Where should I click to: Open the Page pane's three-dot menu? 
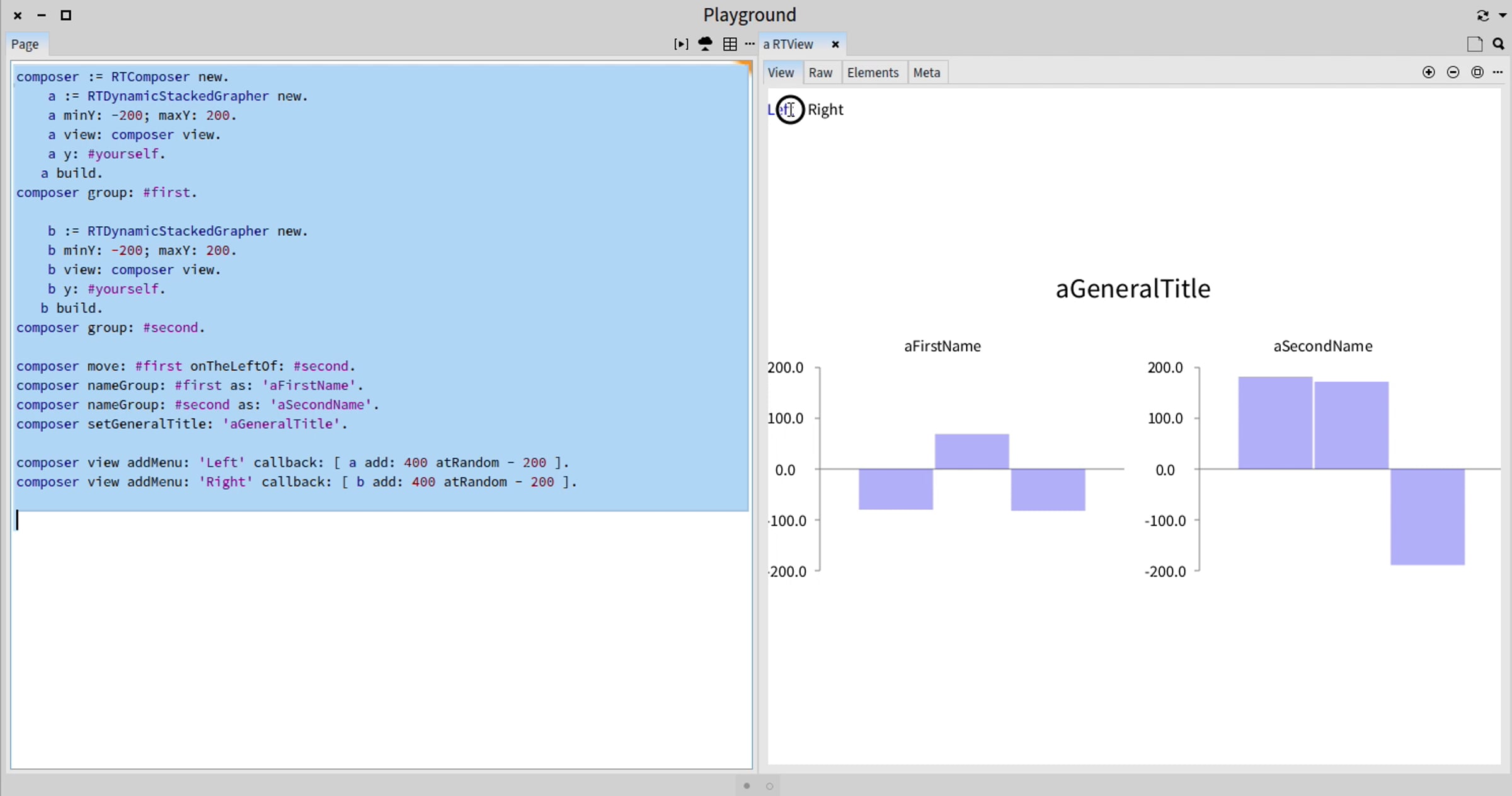[x=750, y=44]
